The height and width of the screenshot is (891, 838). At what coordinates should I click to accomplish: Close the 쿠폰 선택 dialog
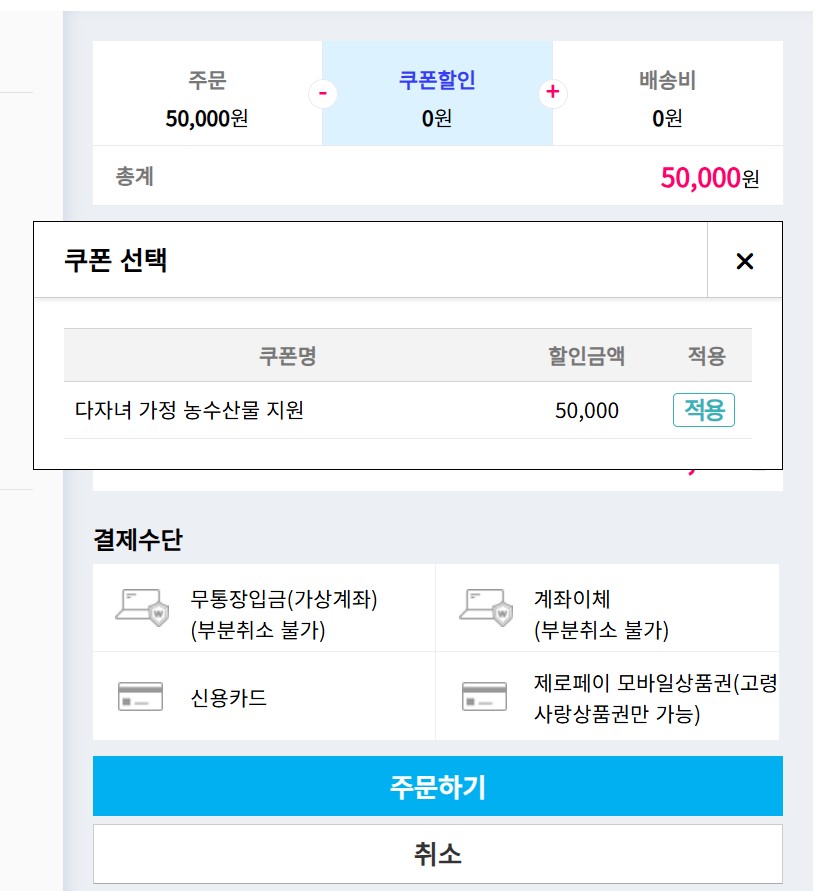pyautogui.click(x=744, y=260)
